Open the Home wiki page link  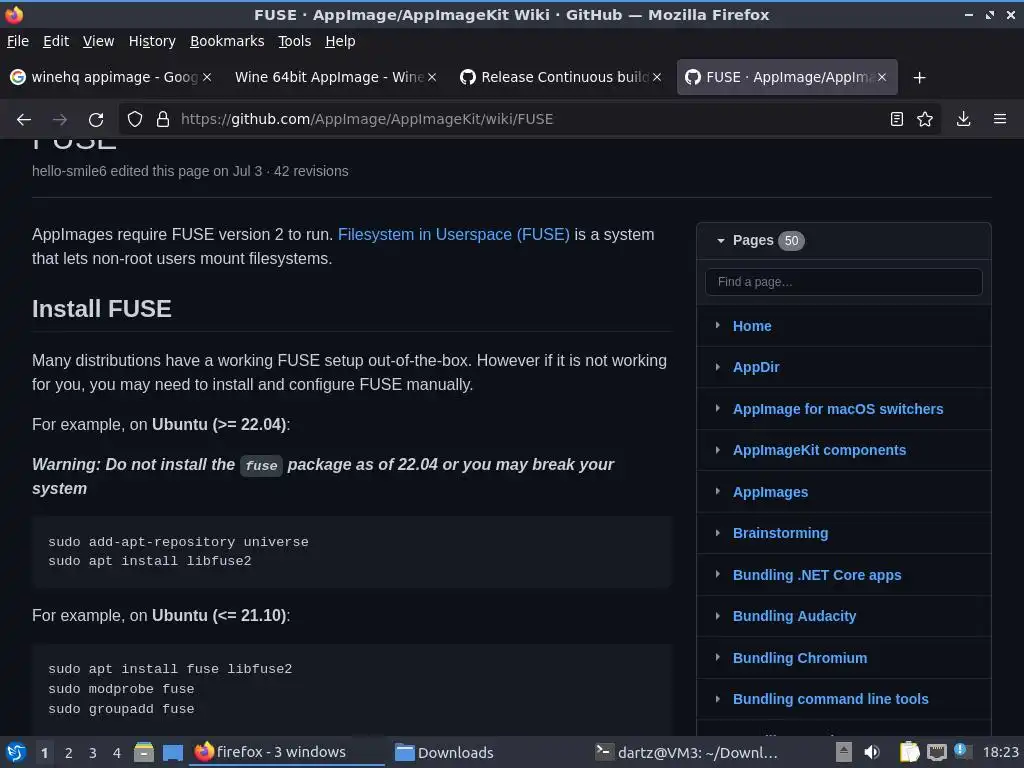coord(752,326)
